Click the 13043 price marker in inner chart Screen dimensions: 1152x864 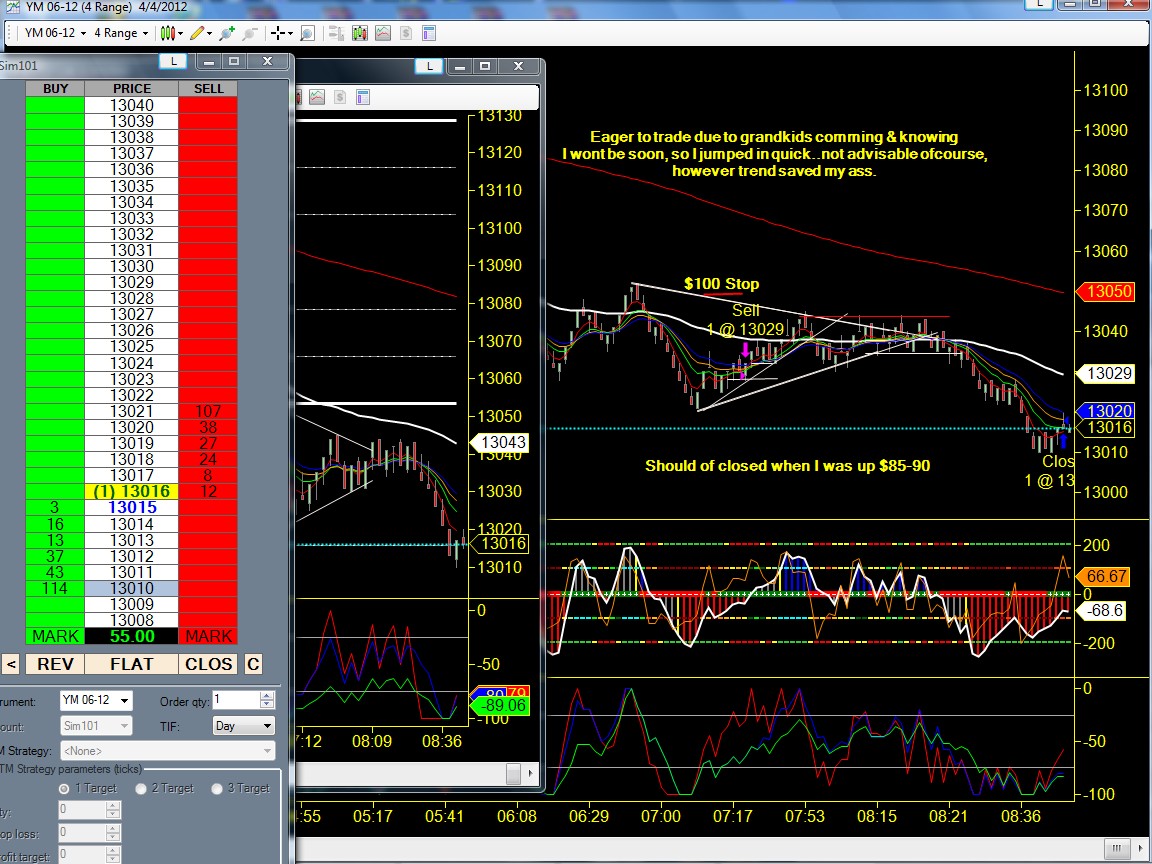pyautogui.click(x=500, y=443)
